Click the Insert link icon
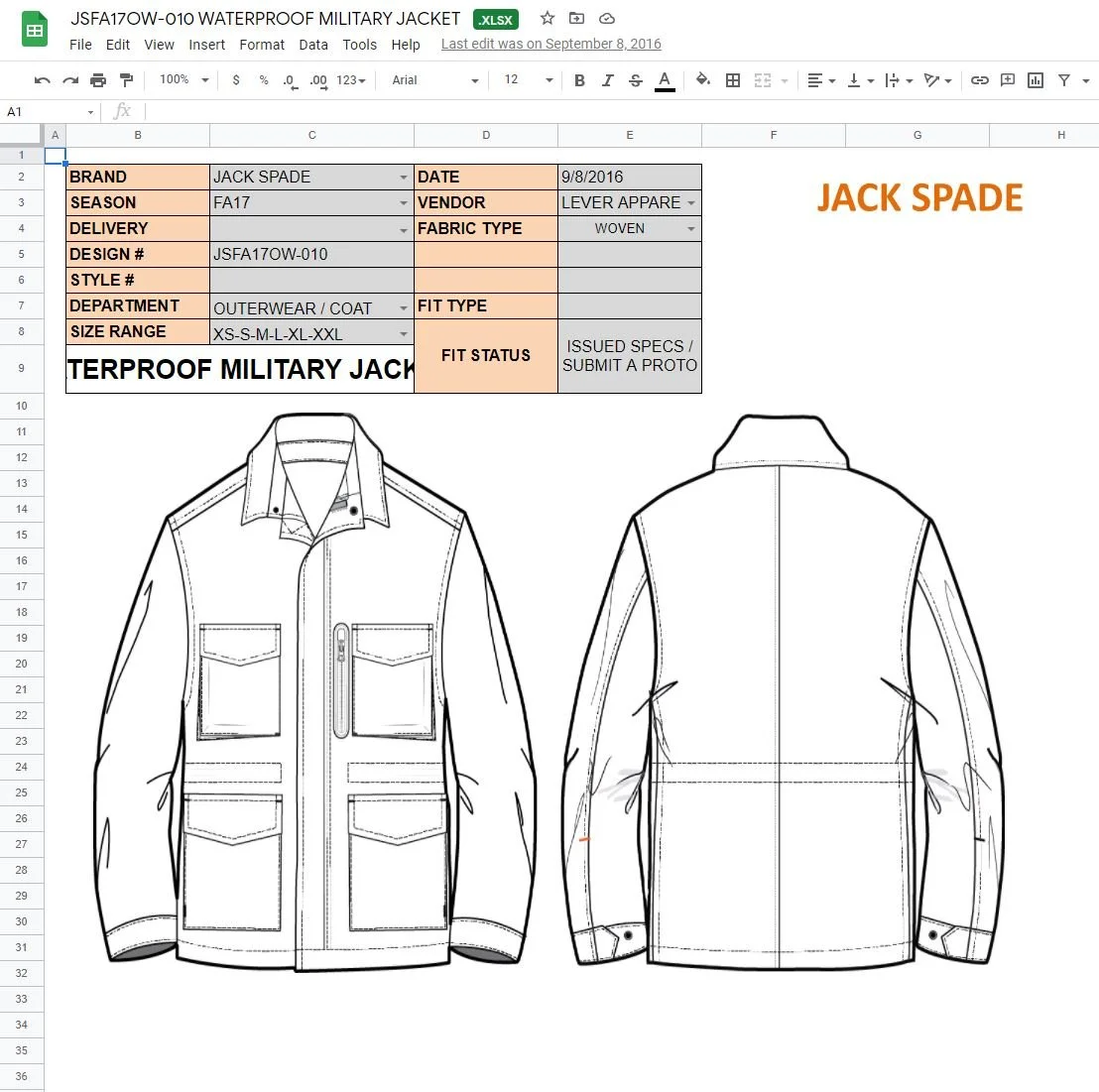The image size is (1099, 1092). tap(979, 80)
